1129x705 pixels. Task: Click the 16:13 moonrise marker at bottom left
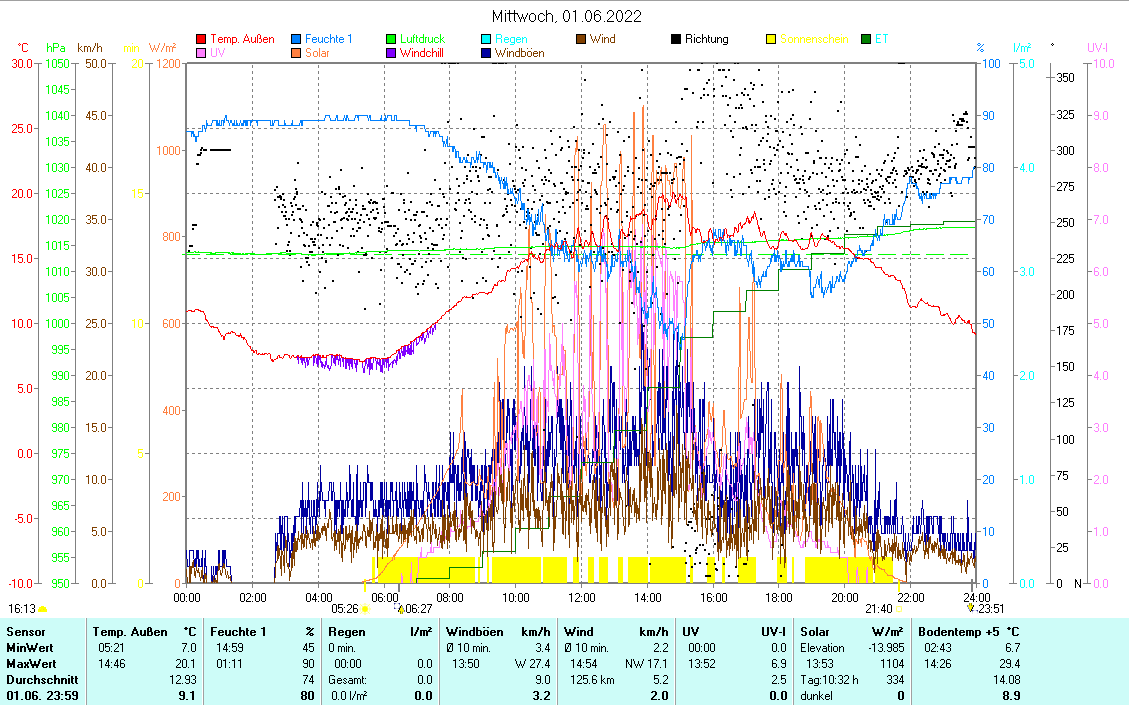coord(22,608)
